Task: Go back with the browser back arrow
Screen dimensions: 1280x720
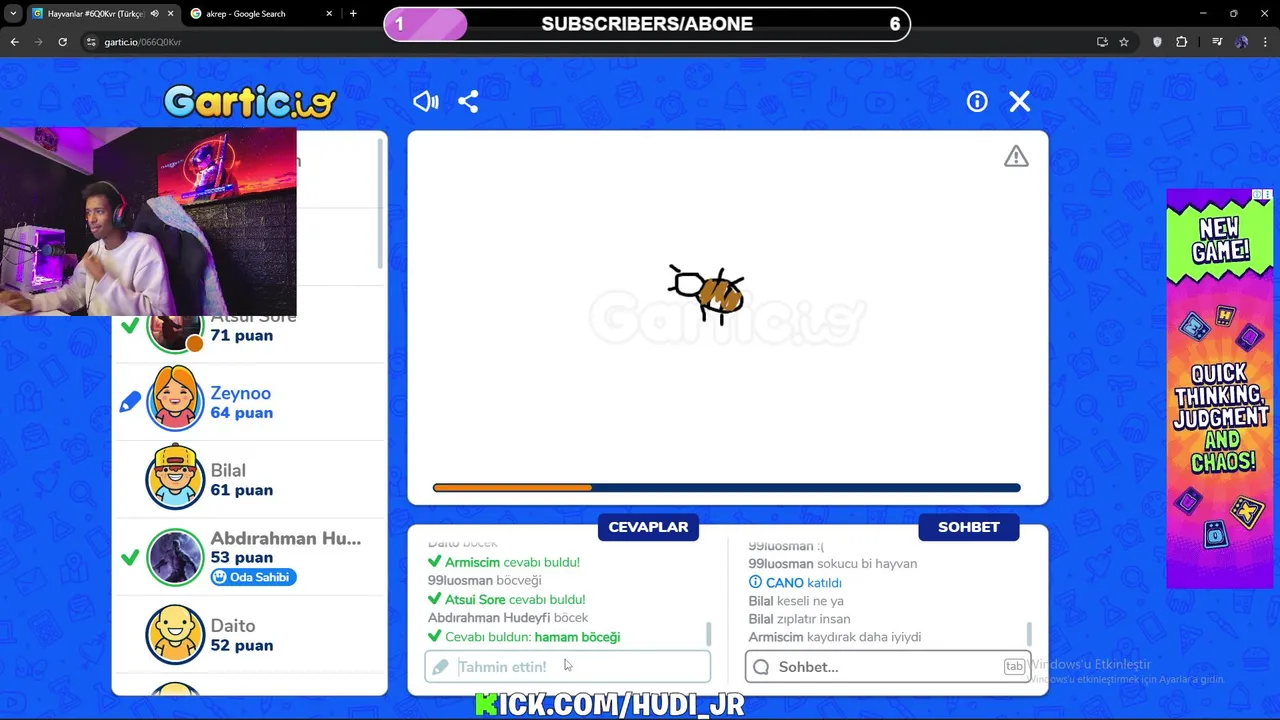Action: (14, 42)
